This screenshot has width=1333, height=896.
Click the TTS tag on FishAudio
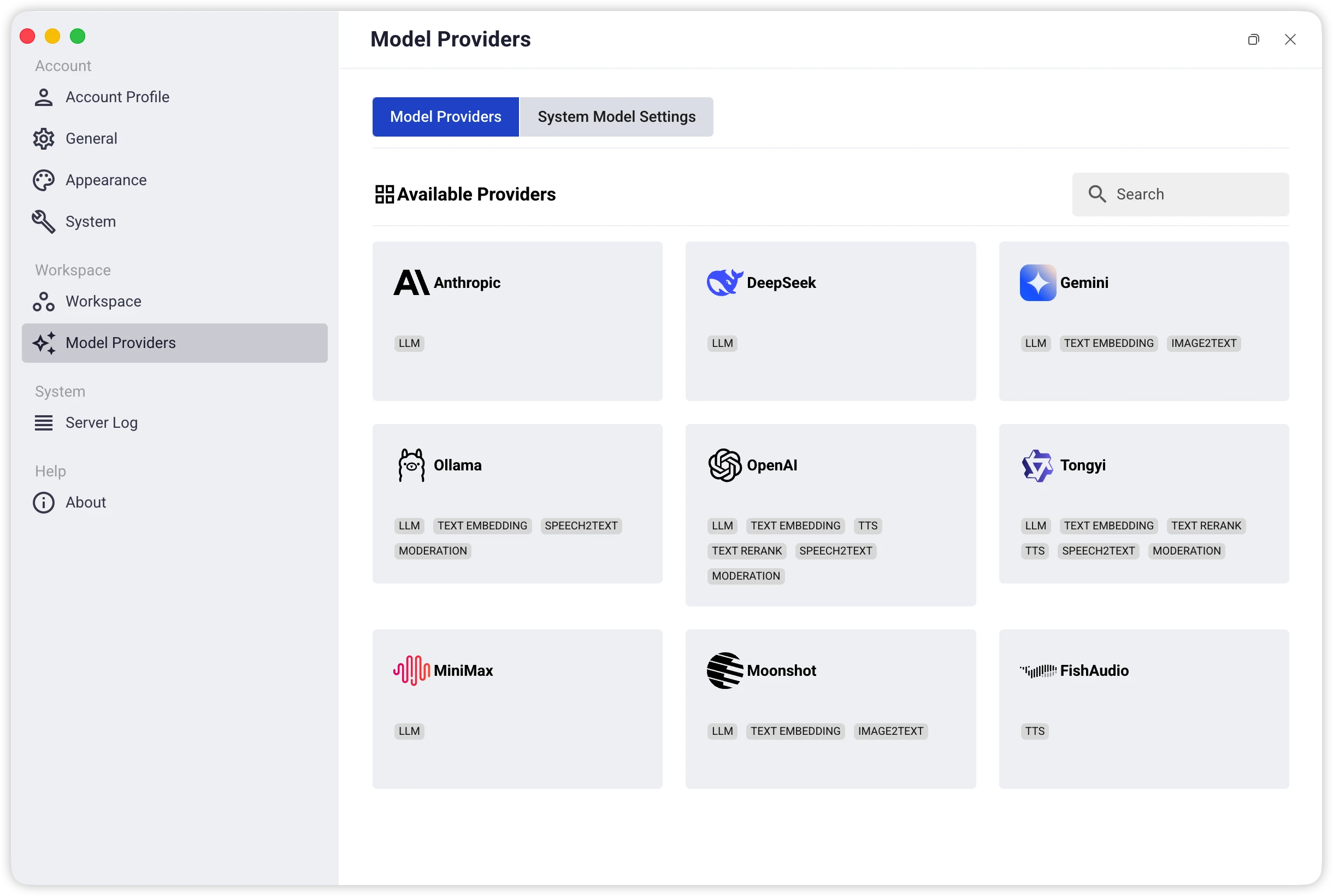(x=1035, y=732)
